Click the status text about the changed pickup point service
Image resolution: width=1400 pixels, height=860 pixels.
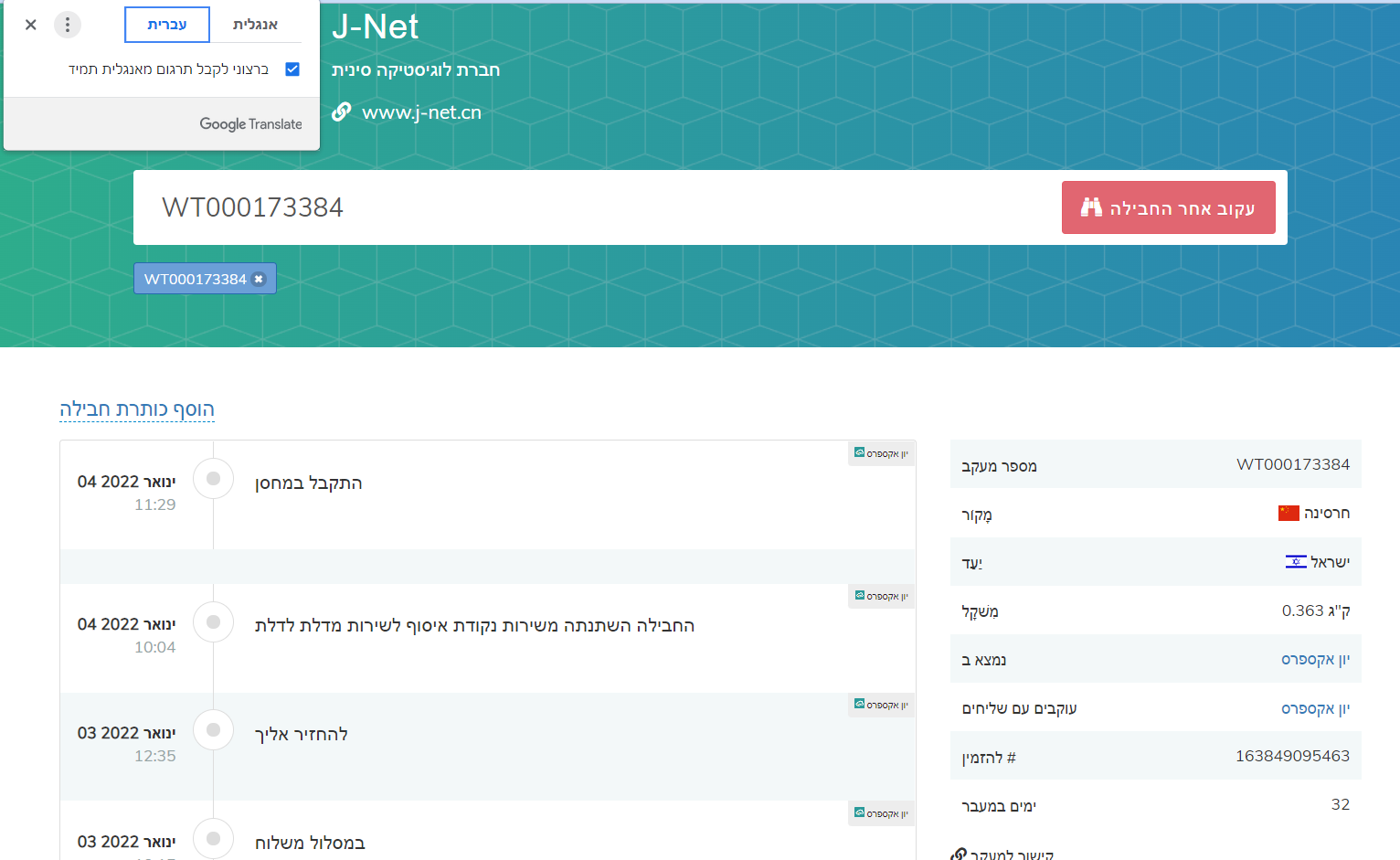(474, 625)
